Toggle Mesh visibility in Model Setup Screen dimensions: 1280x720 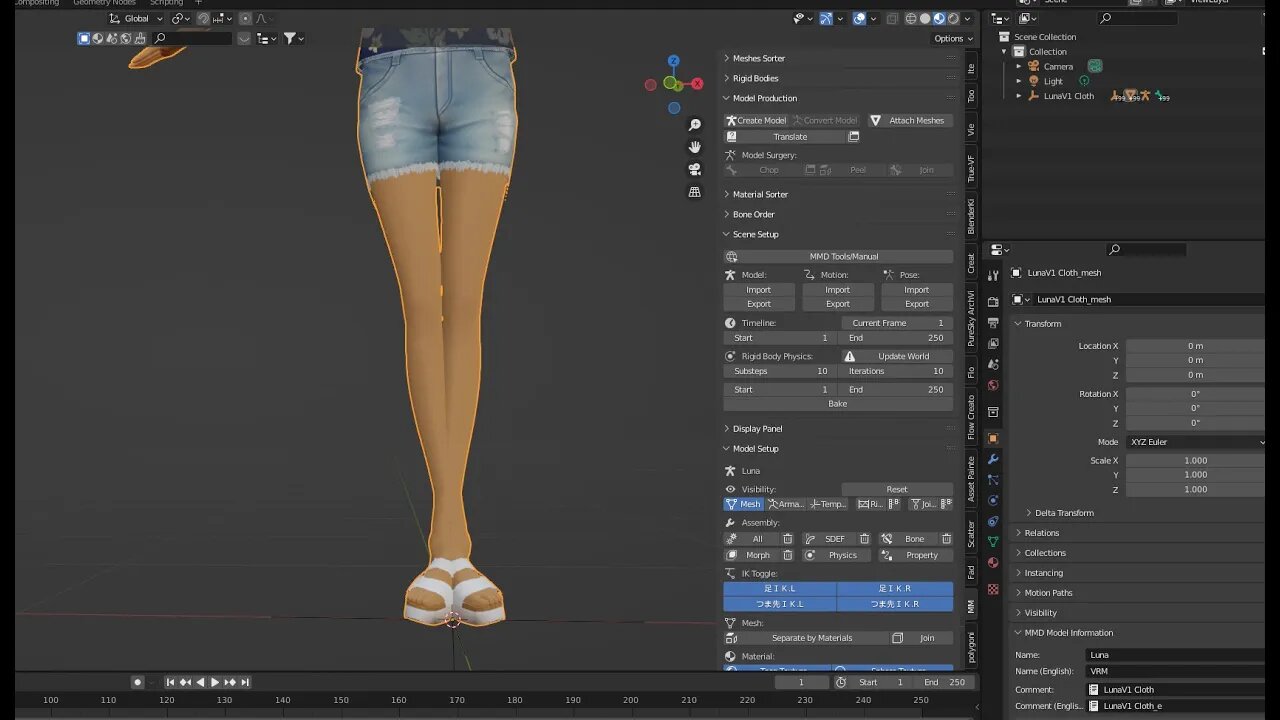pos(744,504)
